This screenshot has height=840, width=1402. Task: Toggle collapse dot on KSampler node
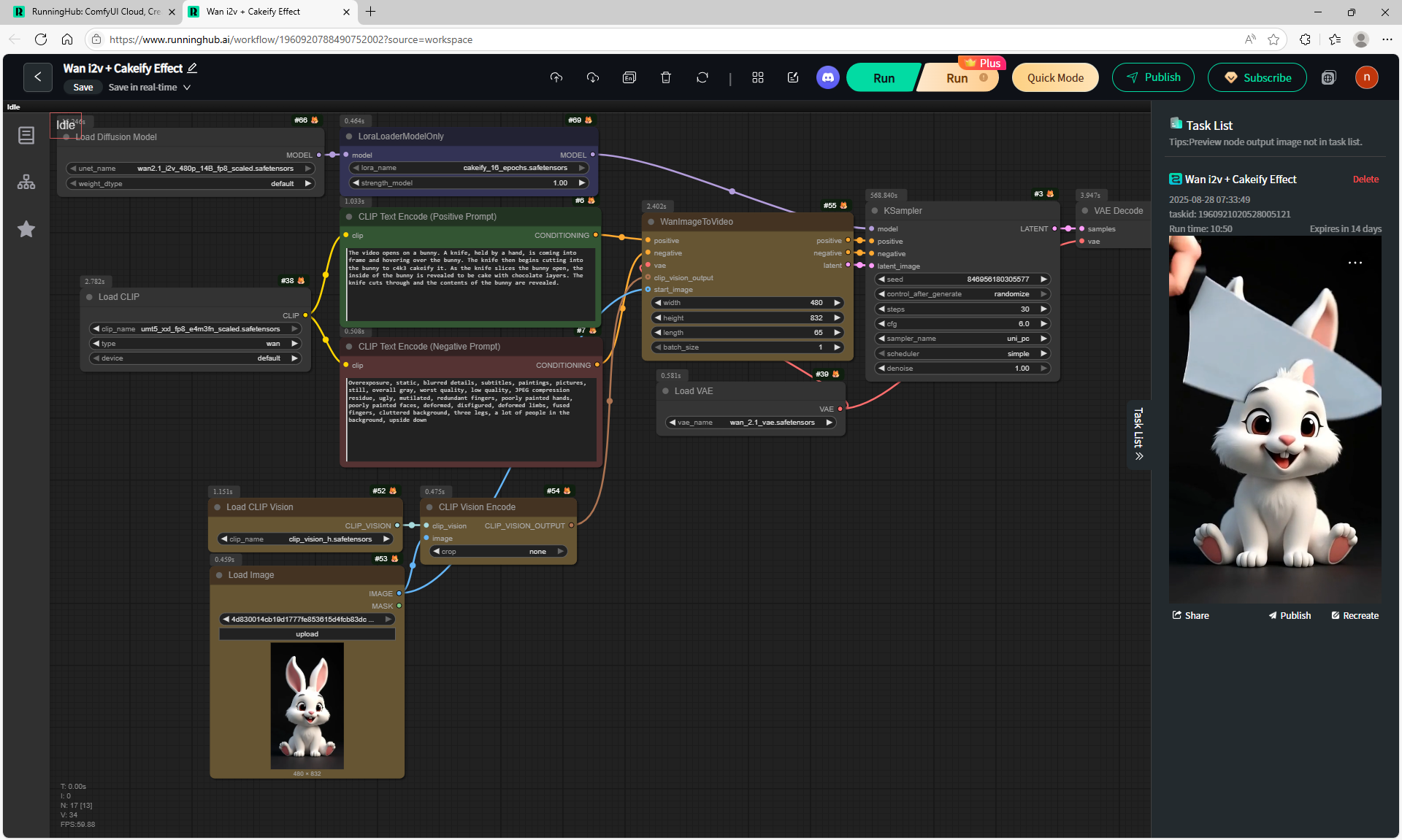pos(874,211)
